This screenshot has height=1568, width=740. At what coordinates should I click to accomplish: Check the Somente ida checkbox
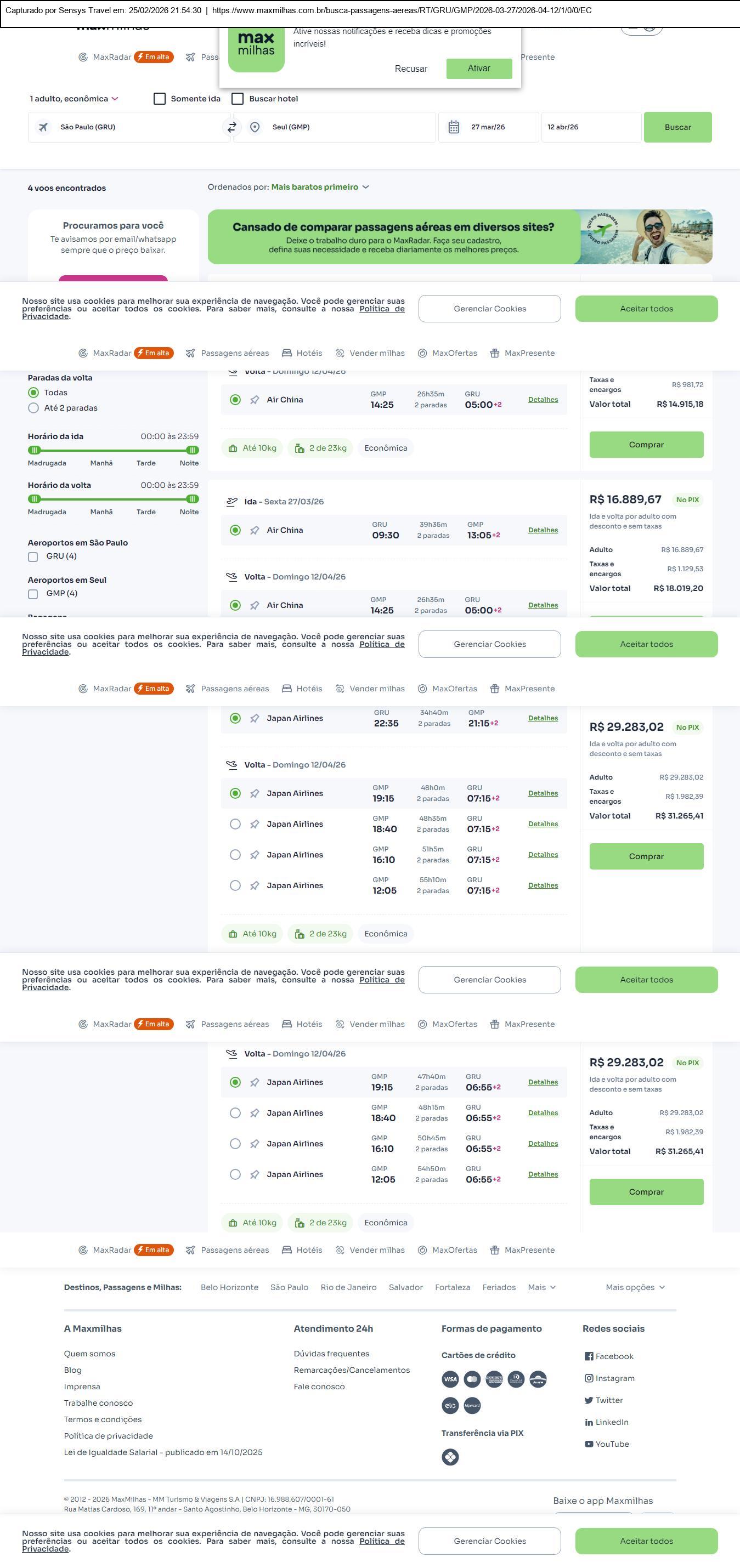(x=160, y=99)
